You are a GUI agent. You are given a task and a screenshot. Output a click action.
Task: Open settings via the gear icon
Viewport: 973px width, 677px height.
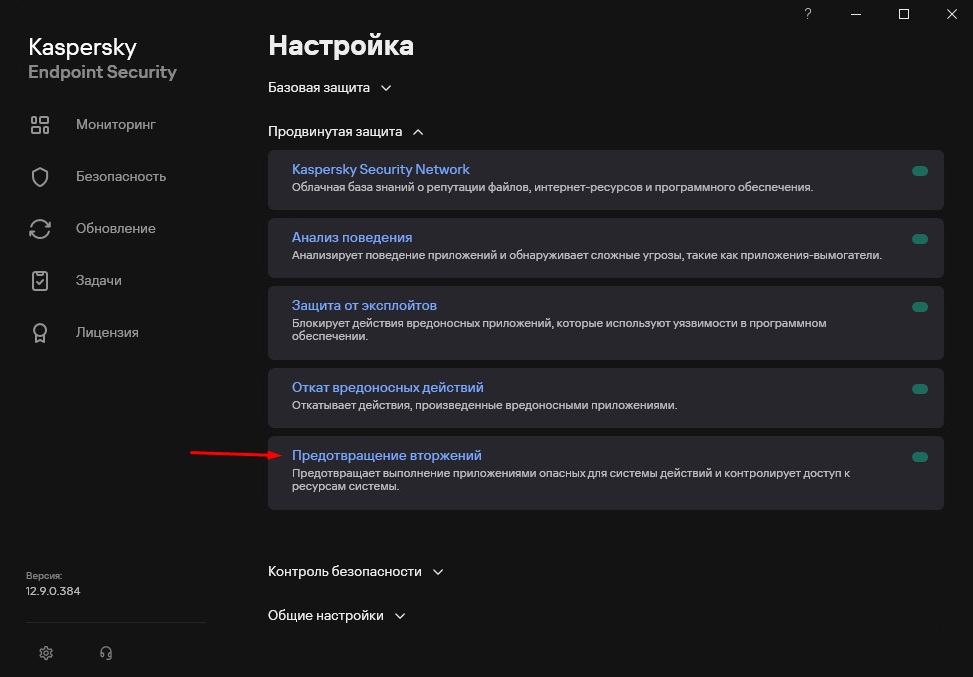pyautogui.click(x=46, y=653)
